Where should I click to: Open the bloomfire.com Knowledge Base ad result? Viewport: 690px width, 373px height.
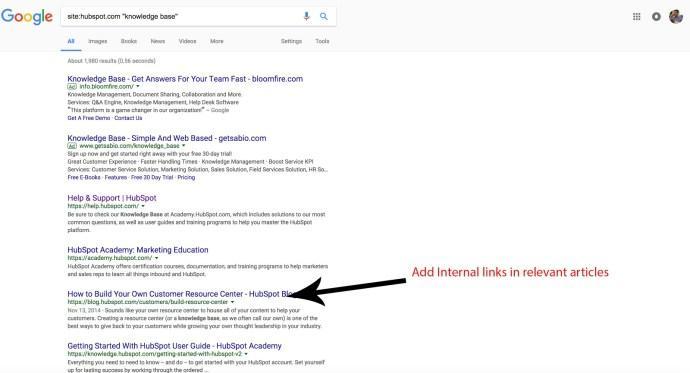point(185,79)
